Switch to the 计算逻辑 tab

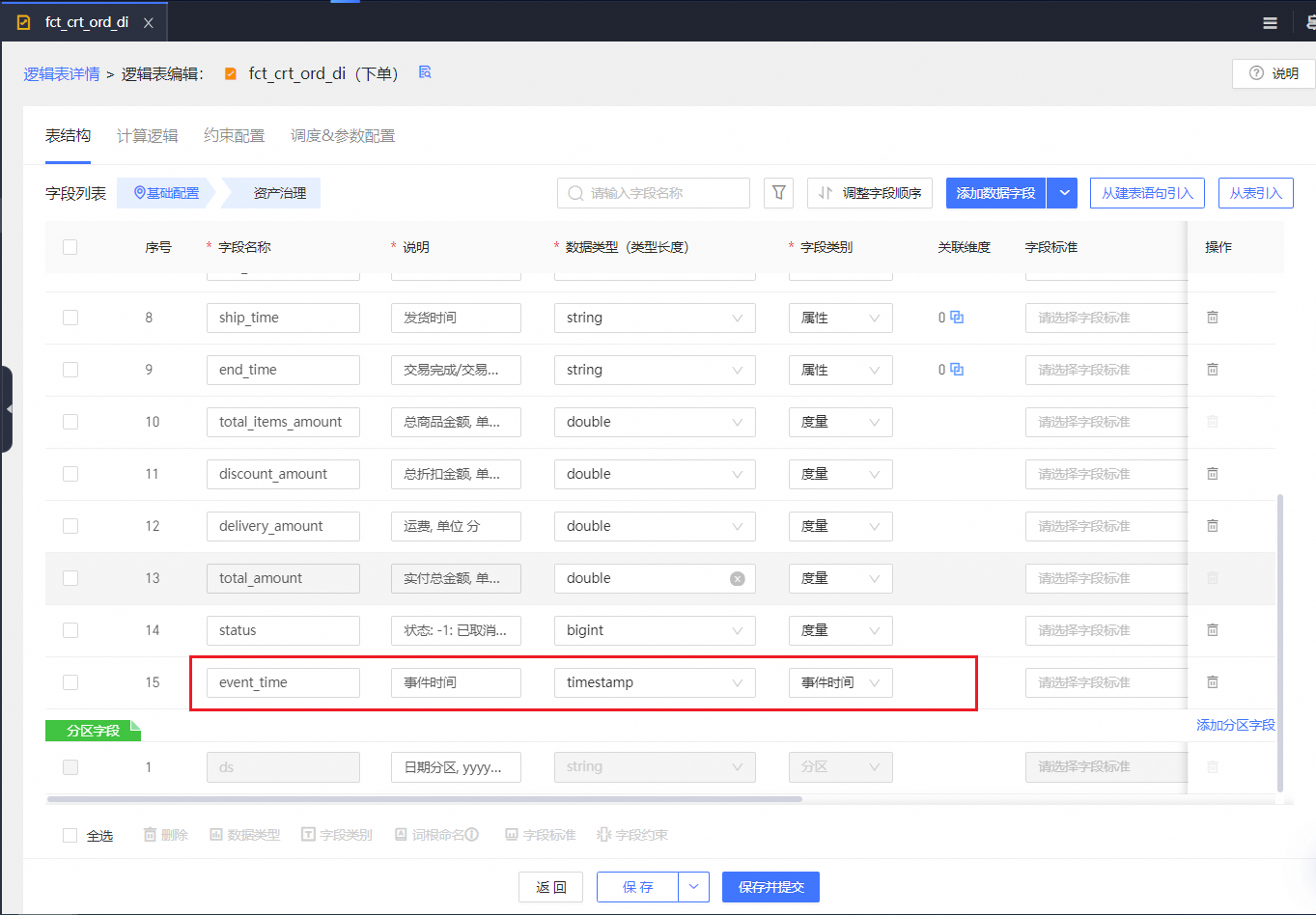click(x=146, y=135)
